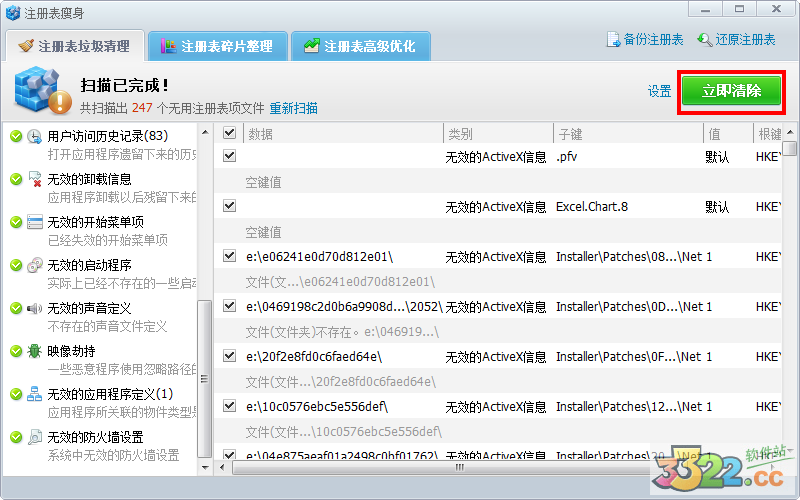Uncheck the e:\e06241e0d70d812e01\ row checkbox
Viewport: 800px width, 500px height.
230,256
